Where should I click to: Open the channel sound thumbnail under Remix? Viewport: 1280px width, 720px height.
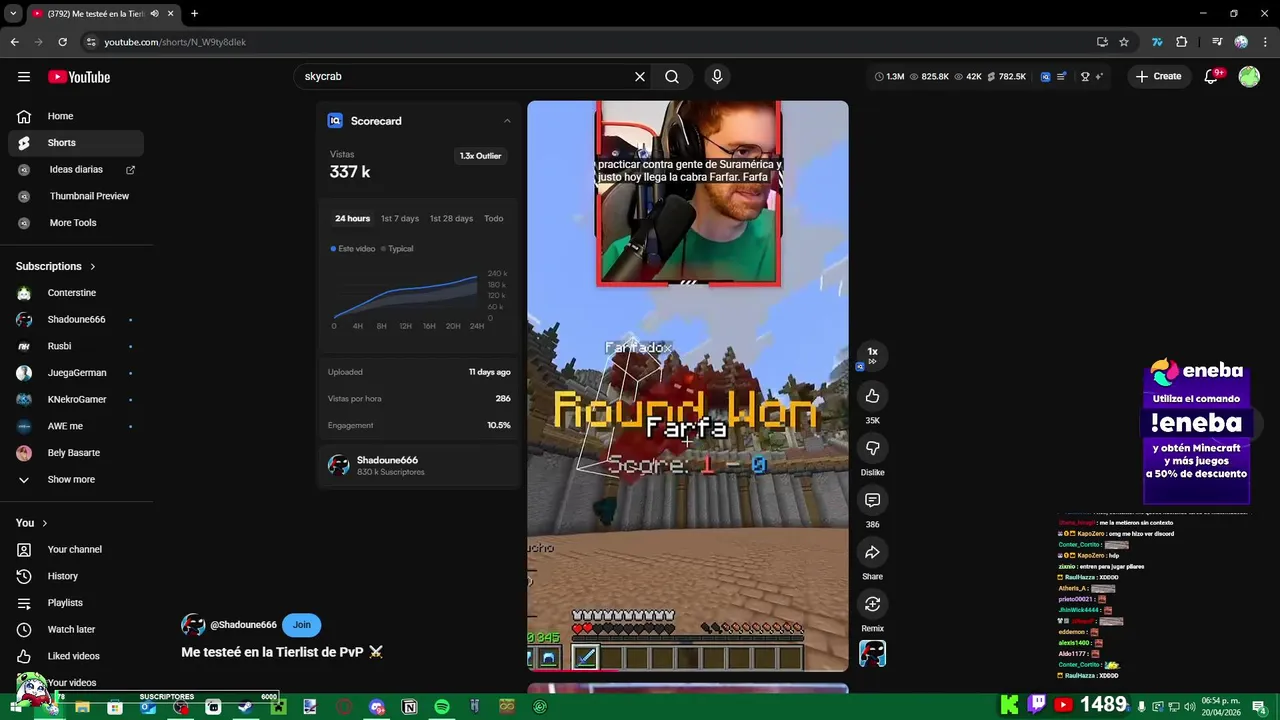872,654
